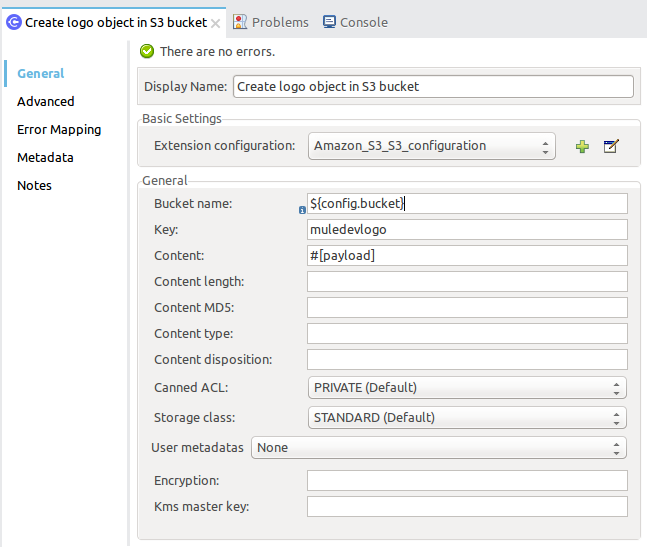Focus the Content type input field

pos(467,334)
